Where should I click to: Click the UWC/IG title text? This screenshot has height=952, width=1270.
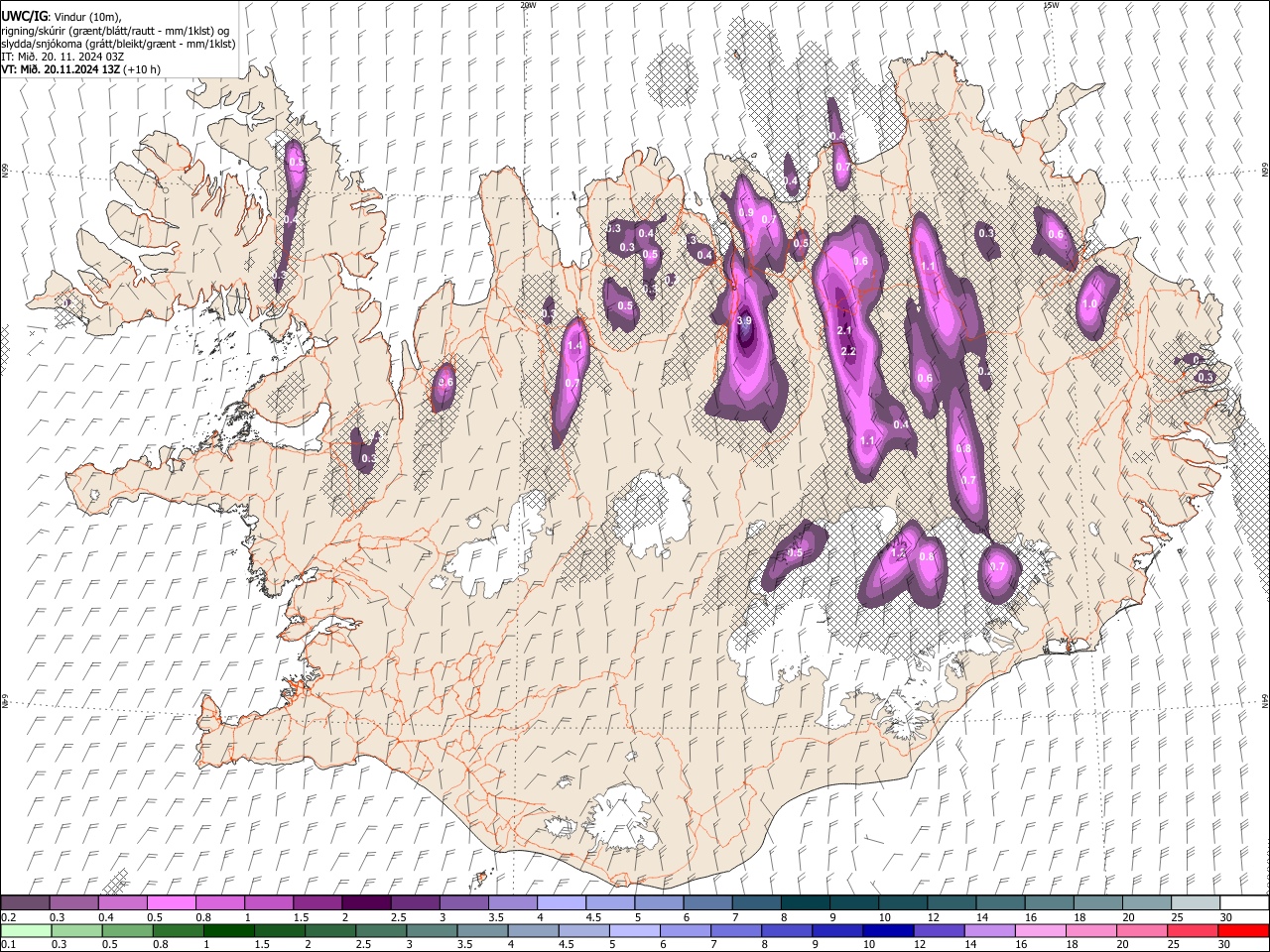tap(23, 15)
